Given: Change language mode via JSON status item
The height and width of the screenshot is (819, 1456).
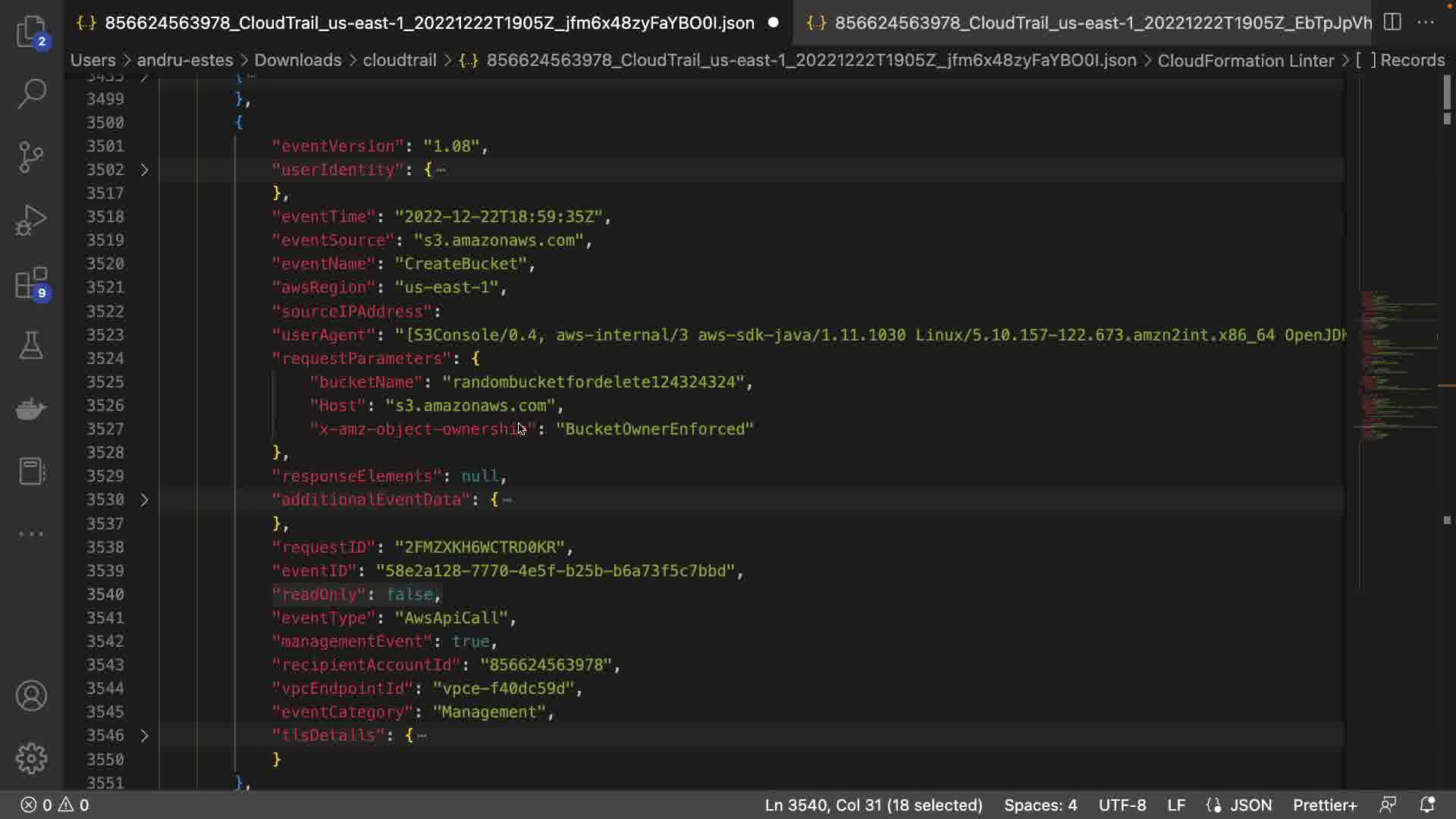Looking at the screenshot, I should click(1250, 805).
